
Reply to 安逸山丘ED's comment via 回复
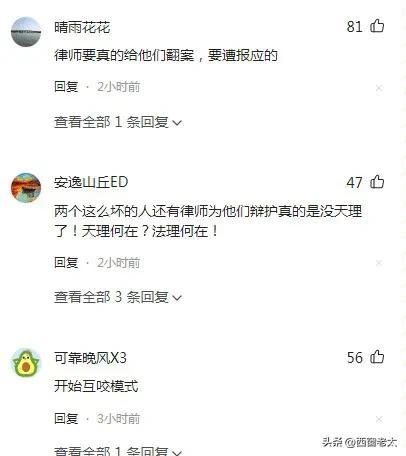66,263
